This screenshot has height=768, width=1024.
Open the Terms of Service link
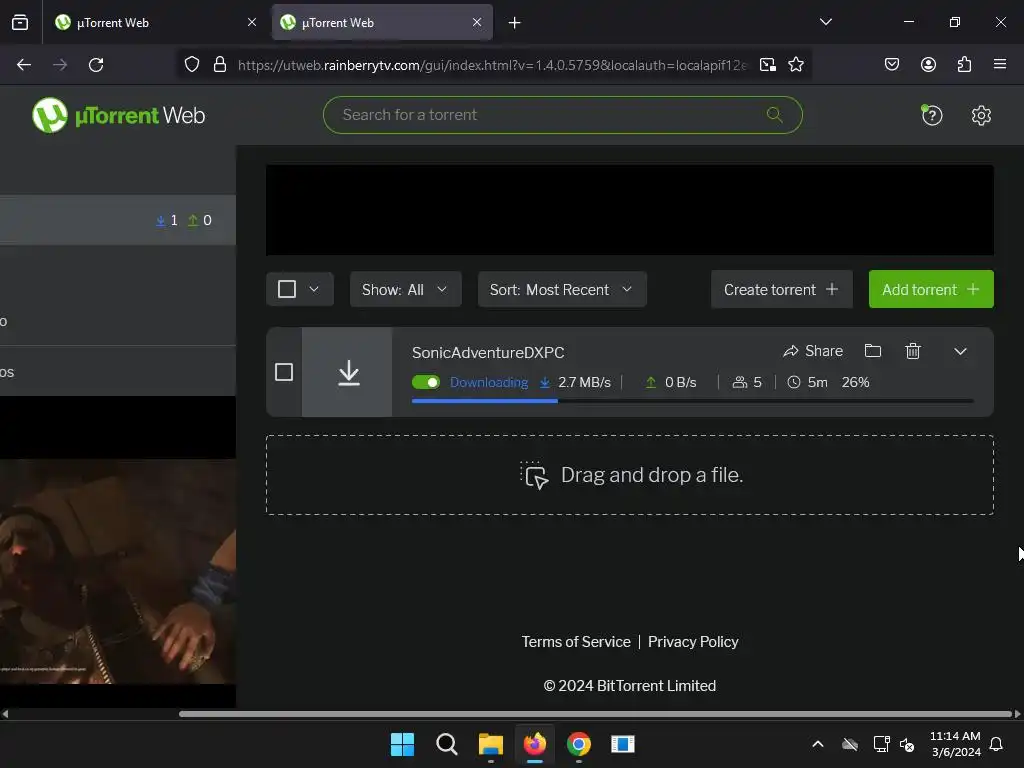coord(576,642)
